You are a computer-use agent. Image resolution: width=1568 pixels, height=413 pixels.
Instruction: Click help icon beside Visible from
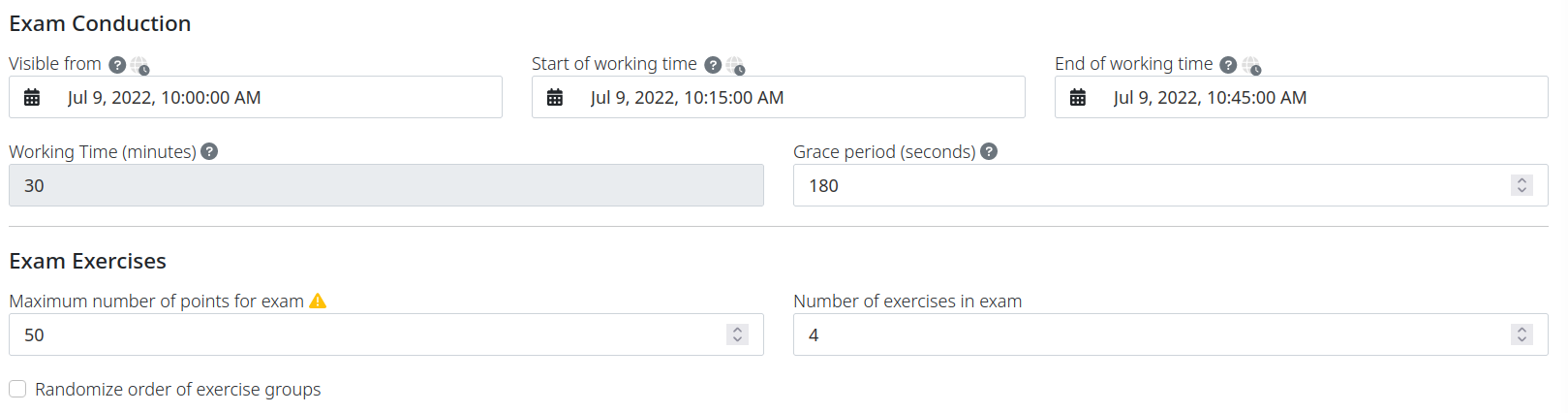tap(117, 65)
